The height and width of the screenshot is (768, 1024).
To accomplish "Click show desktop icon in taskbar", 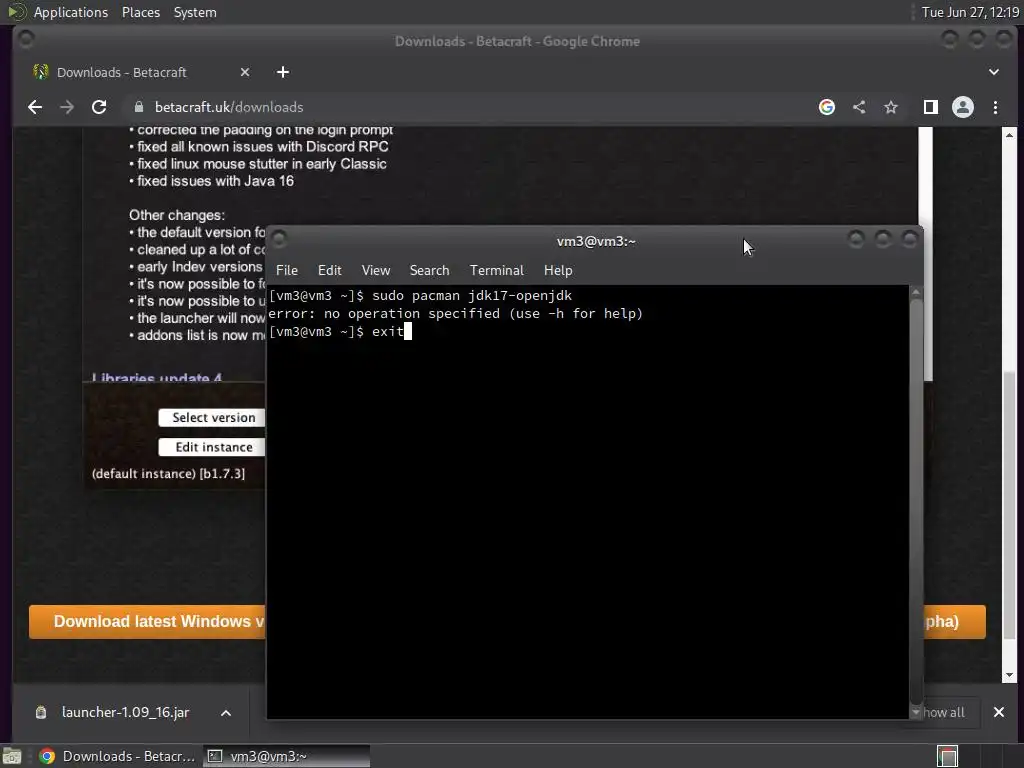I will [x=12, y=756].
